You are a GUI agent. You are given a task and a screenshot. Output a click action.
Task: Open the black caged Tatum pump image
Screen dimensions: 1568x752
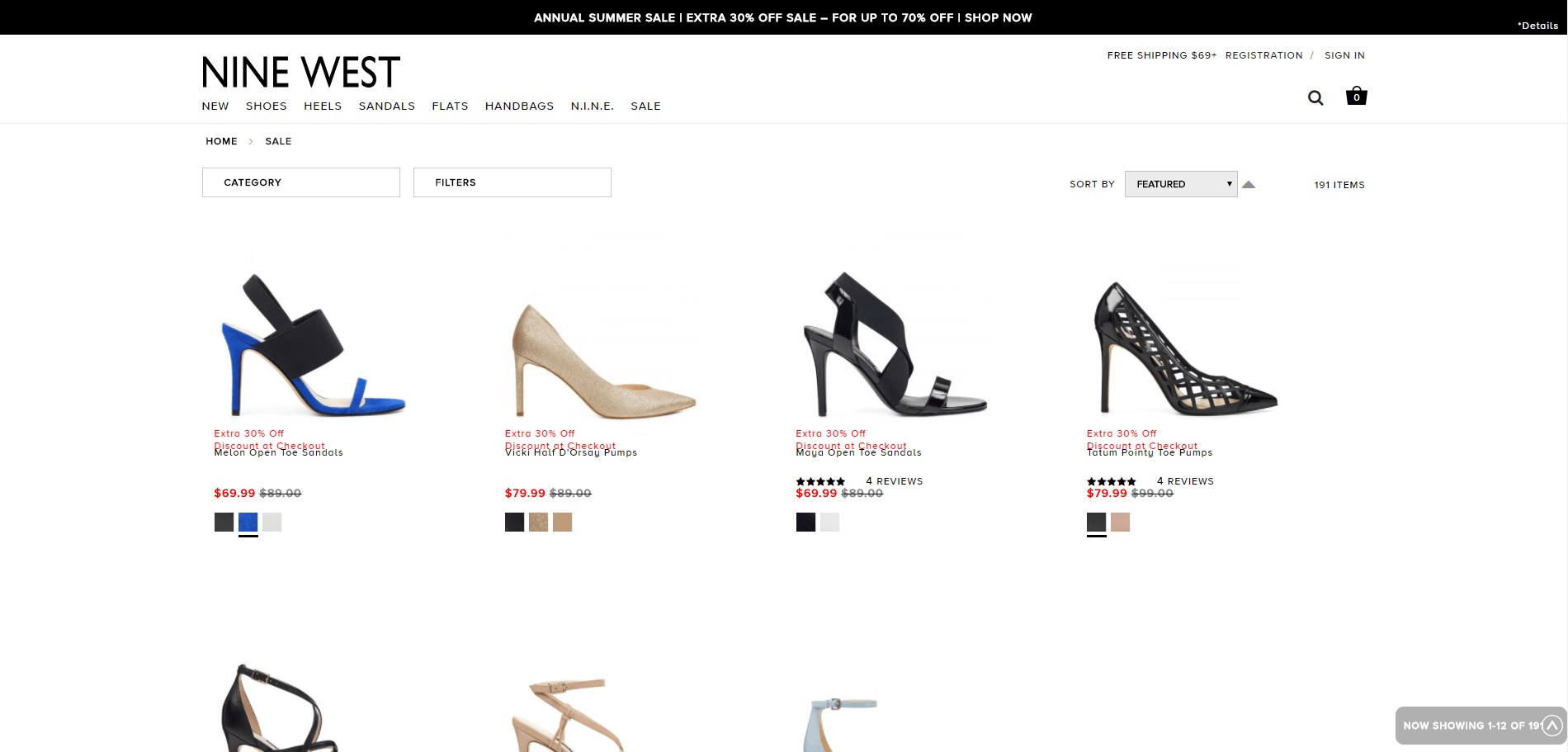point(1186,348)
